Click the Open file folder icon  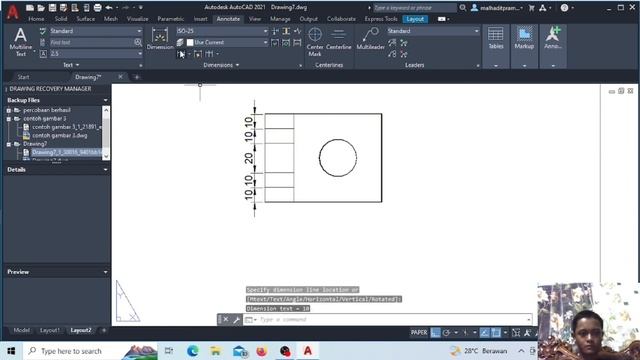(41, 8)
